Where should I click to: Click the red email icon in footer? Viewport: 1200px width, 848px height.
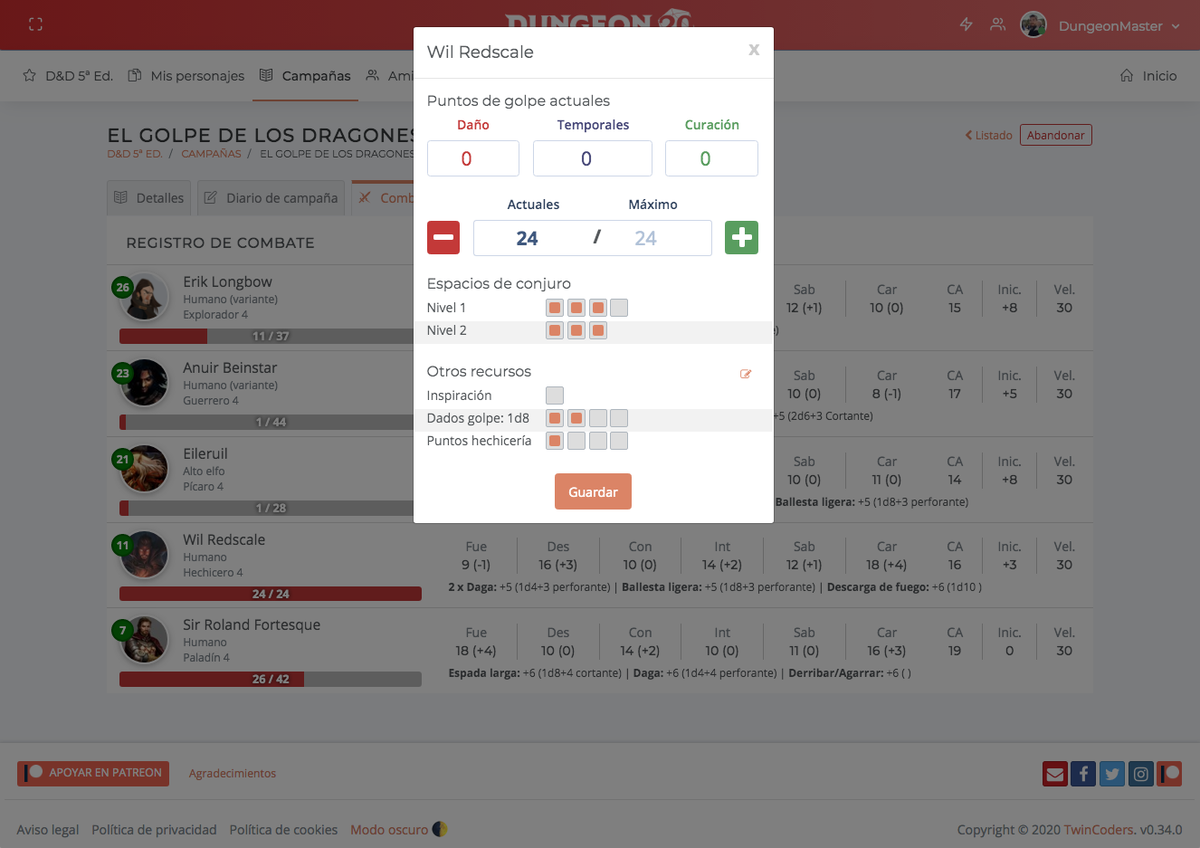[1054, 773]
